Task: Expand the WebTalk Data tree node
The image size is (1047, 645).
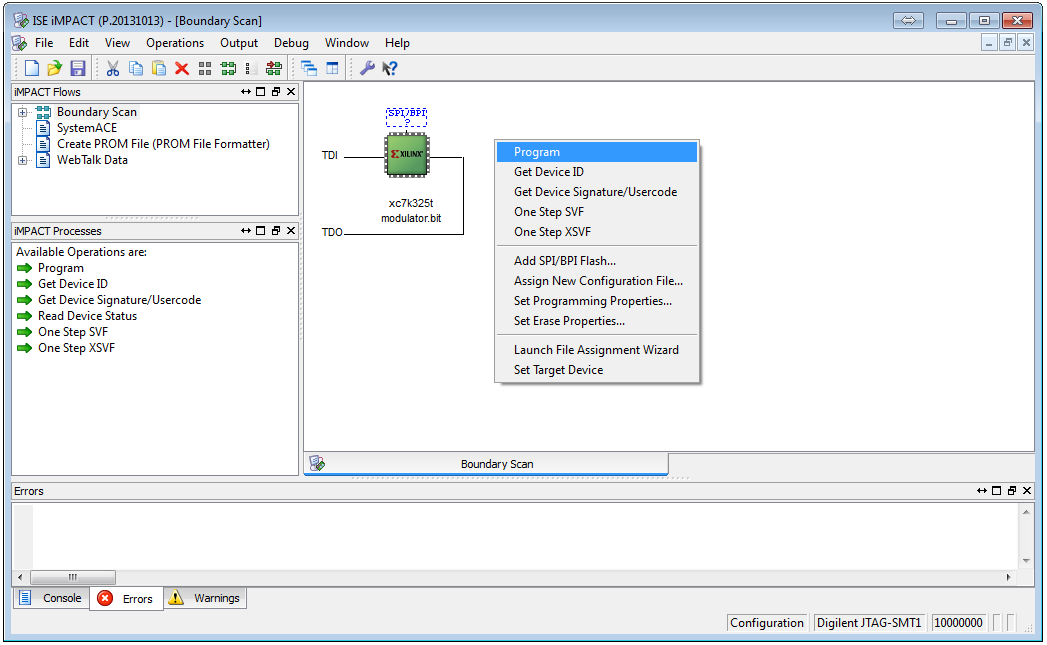Action: [x=23, y=160]
